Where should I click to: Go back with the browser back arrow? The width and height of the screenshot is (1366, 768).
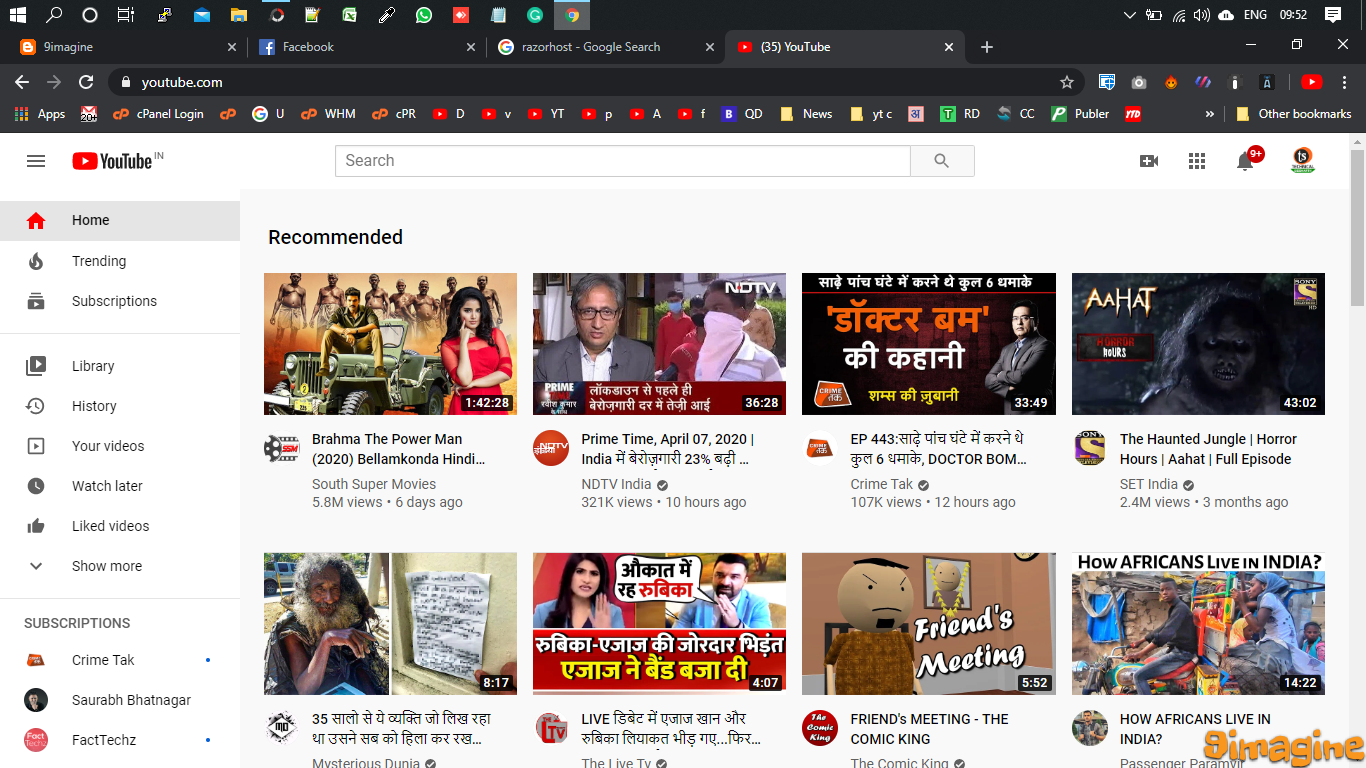(22, 82)
